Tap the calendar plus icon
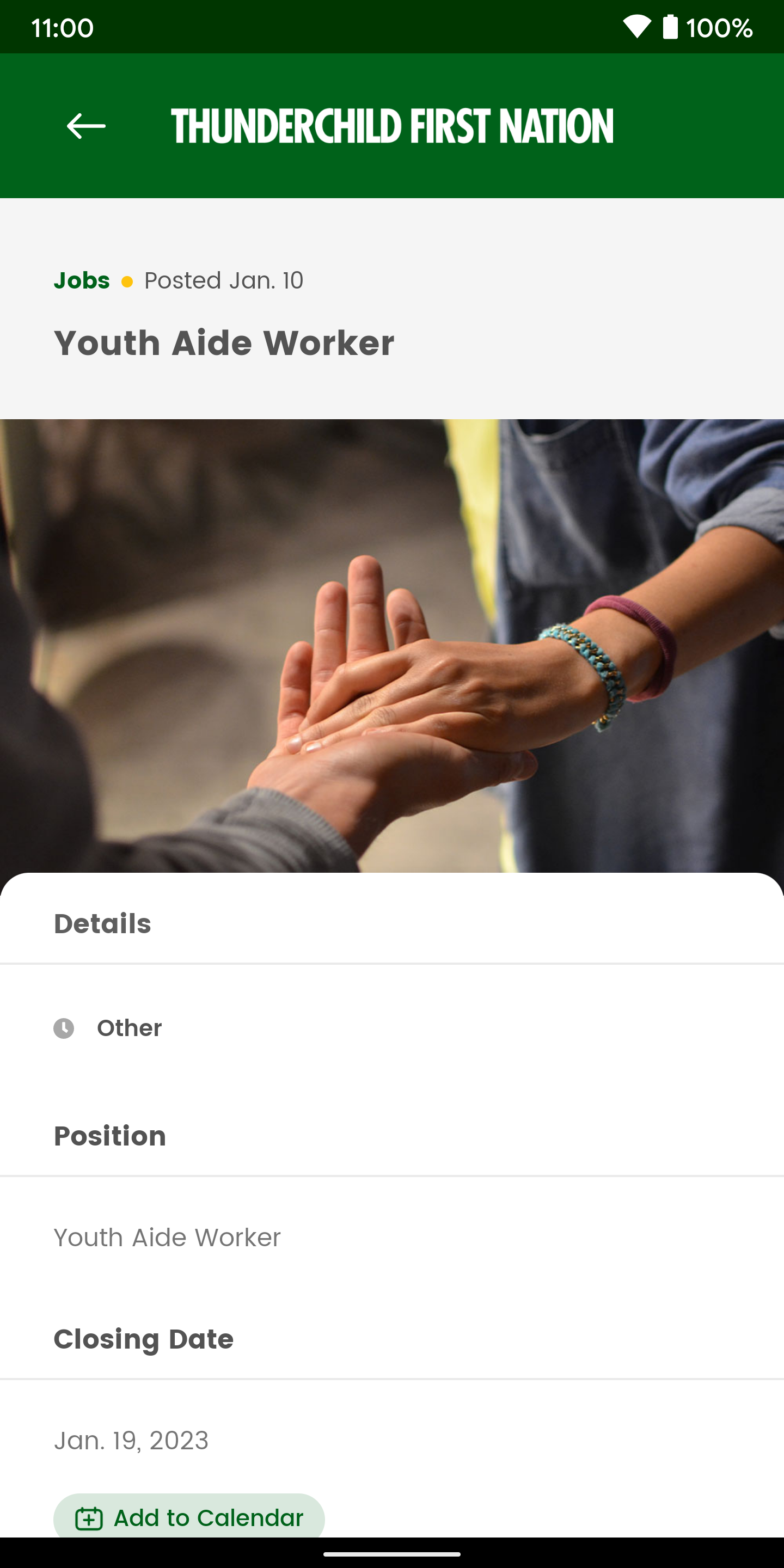 pyautogui.click(x=89, y=1518)
